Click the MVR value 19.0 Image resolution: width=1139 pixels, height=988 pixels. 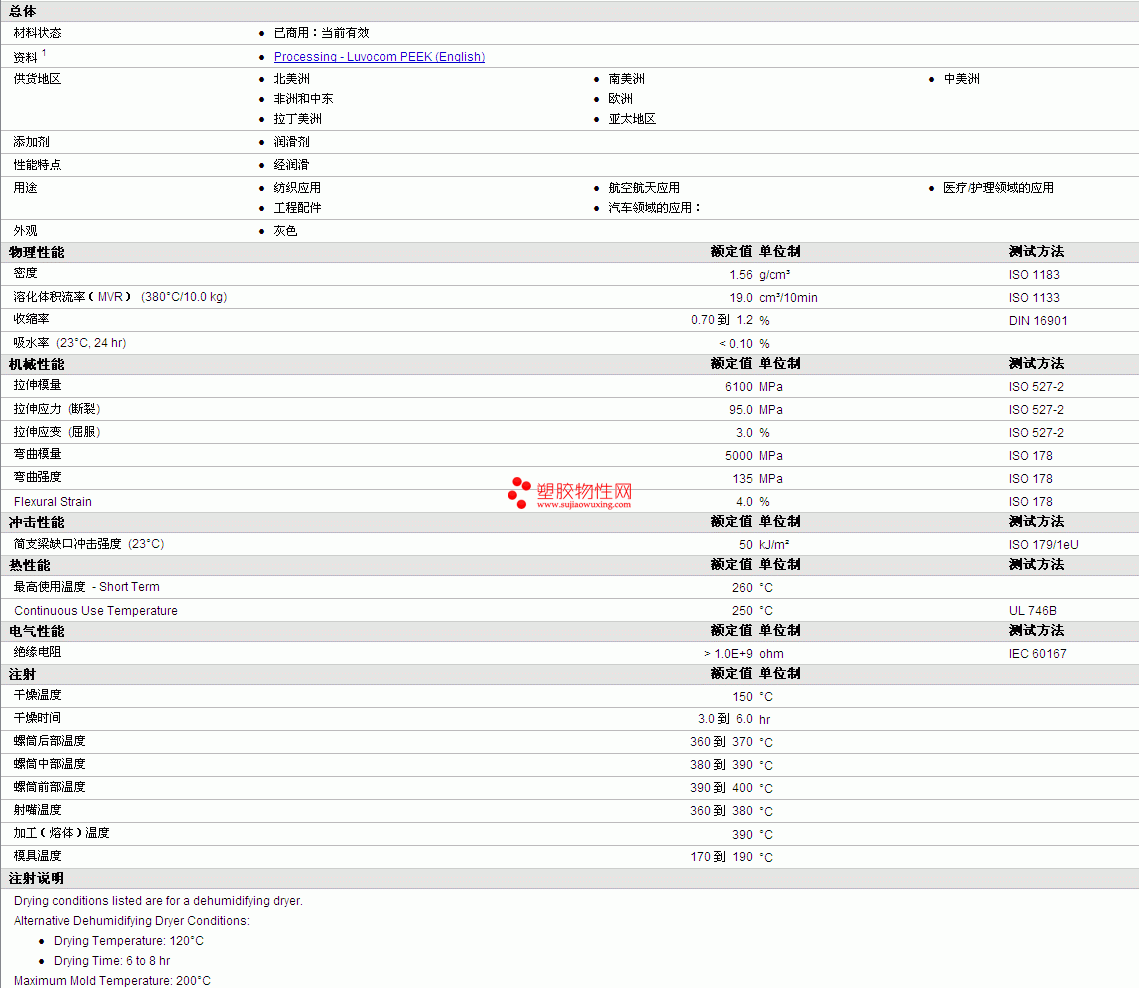point(741,298)
